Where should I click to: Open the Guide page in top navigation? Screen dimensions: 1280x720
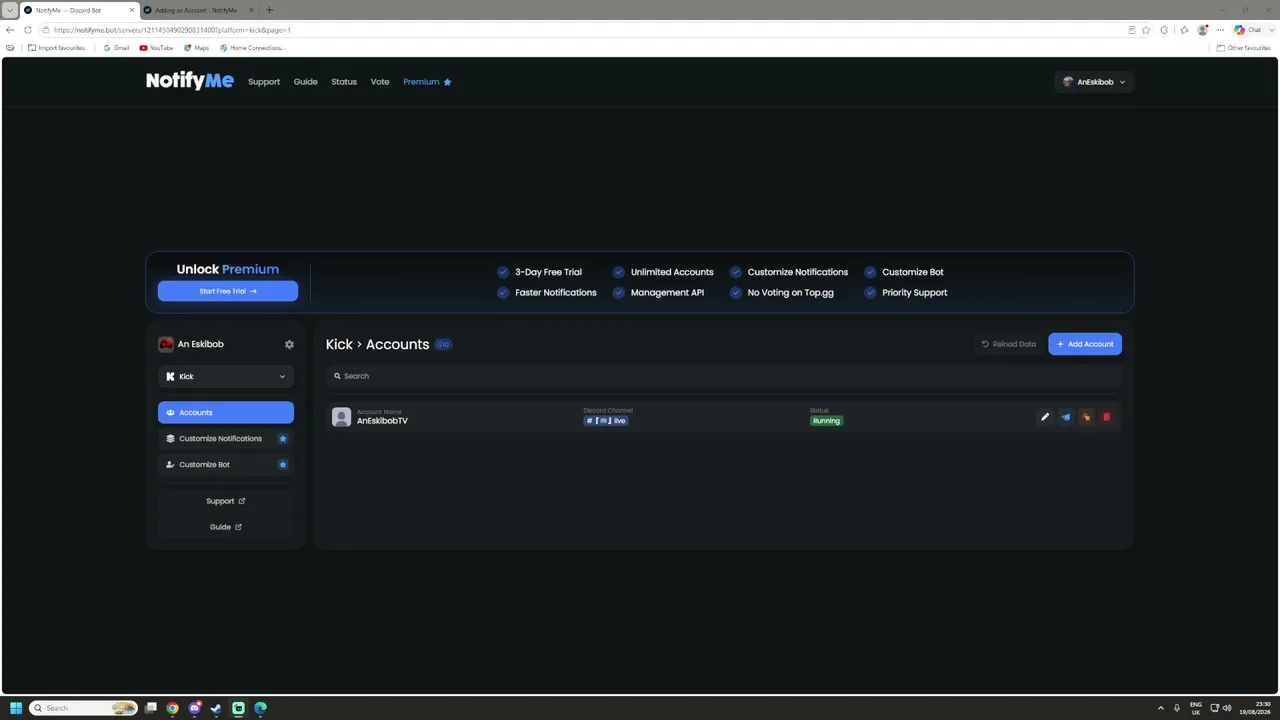pos(305,82)
